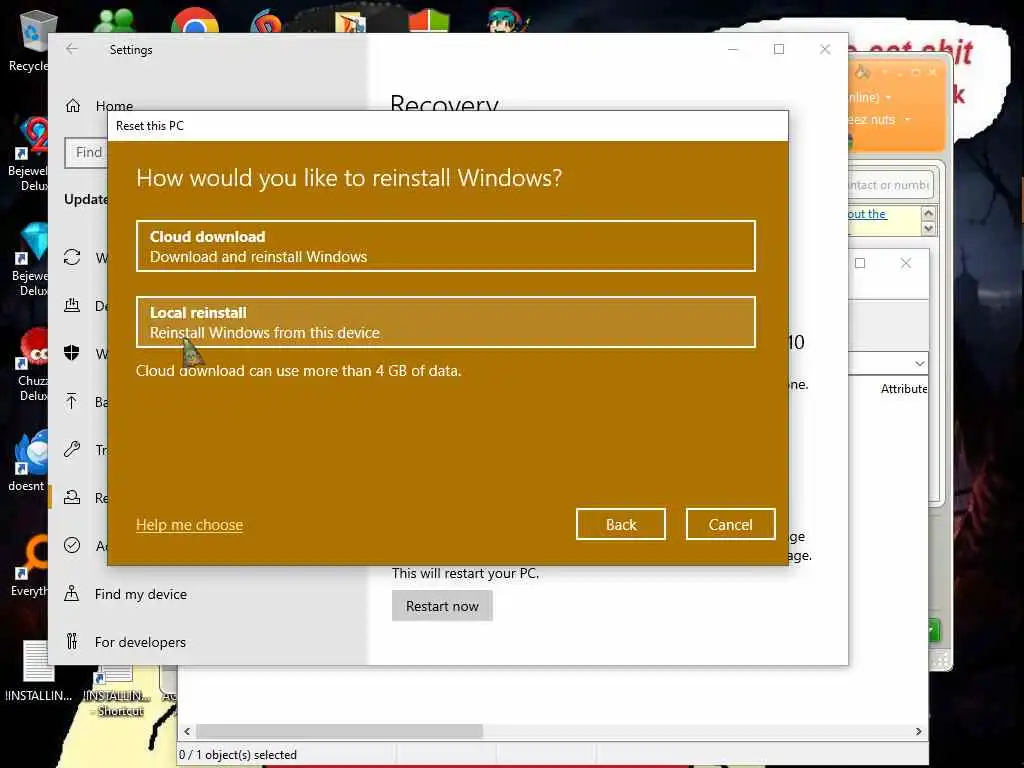Open the "out the" link in messenger window

click(x=867, y=214)
